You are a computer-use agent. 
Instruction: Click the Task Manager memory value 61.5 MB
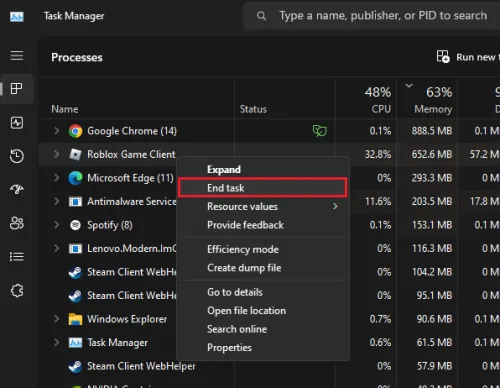(434, 342)
